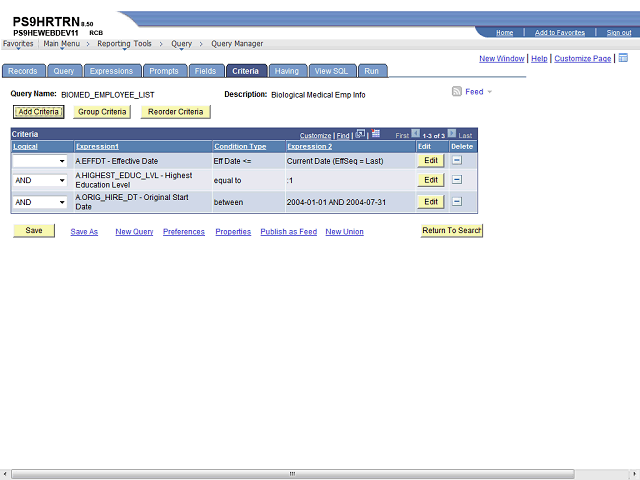Click the Feed RSS icon
Viewport: 640px width, 480px height.
(457, 91)
